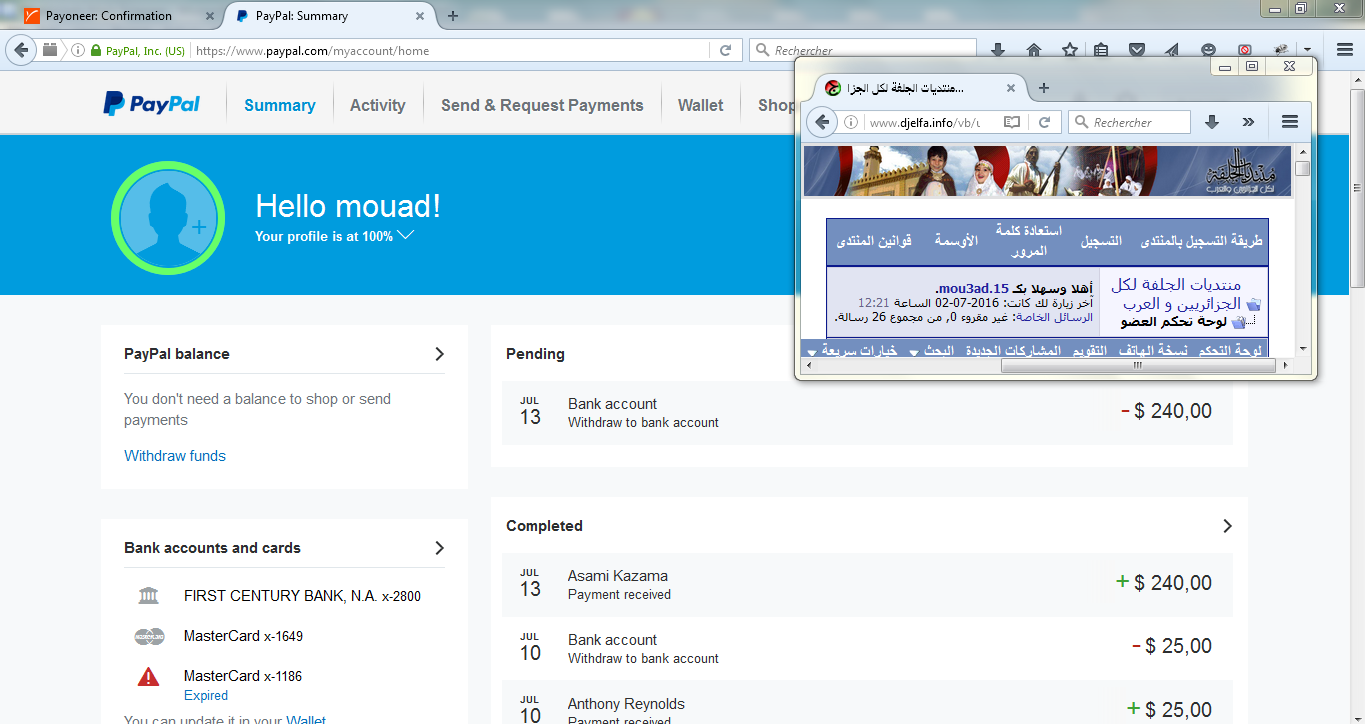Image resolution: width=1365 pixels, height=724 pixels.
Task: Reload the PayPal page
Action: click(x=726, y=50)
